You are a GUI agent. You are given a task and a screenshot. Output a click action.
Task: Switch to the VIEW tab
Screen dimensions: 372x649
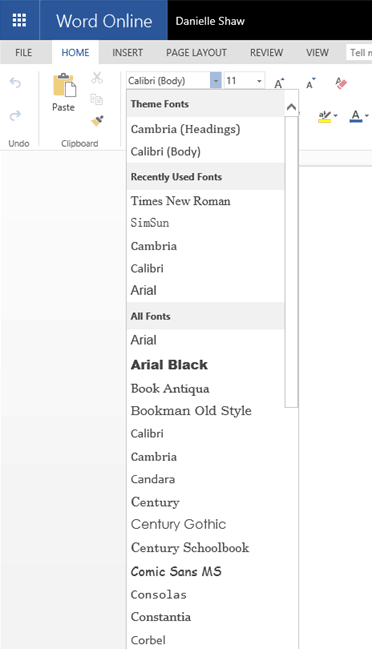click(317, 53)
